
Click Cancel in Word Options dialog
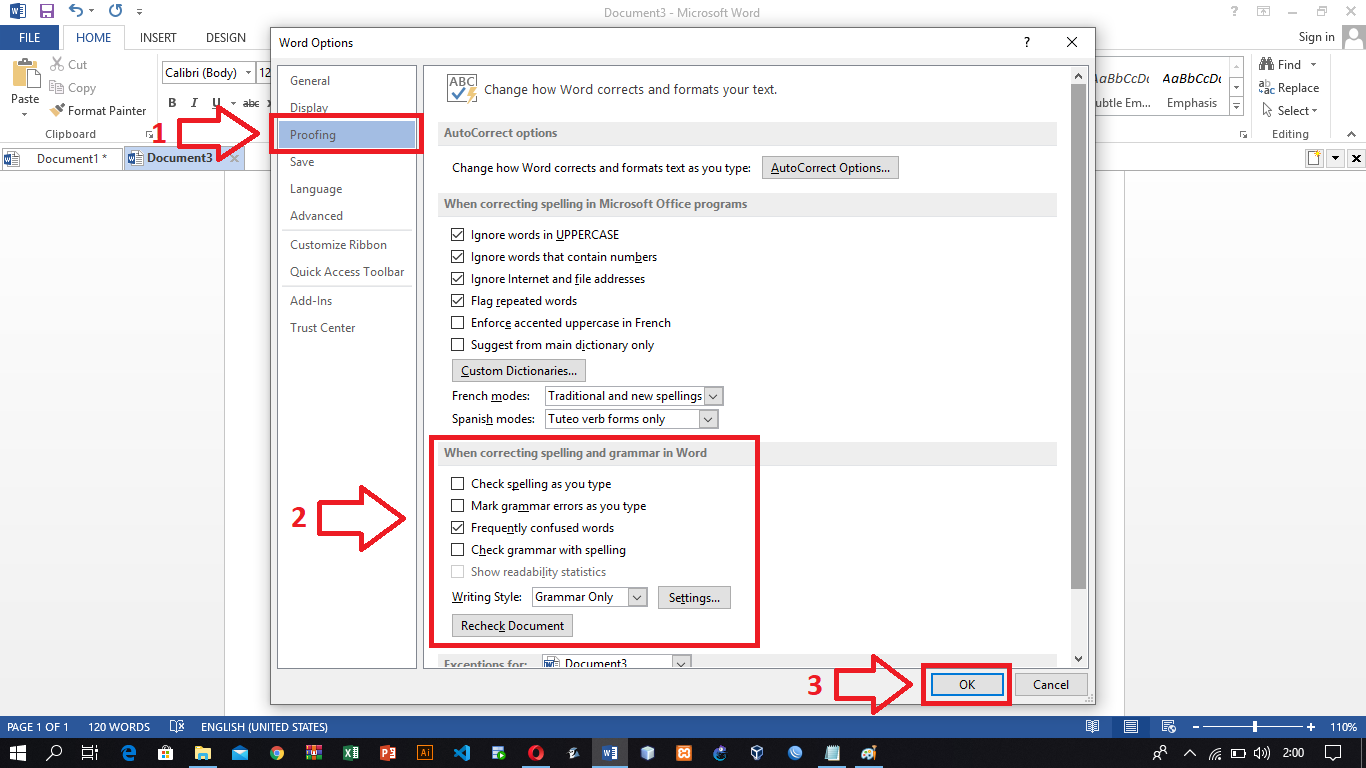[1051, 685]
